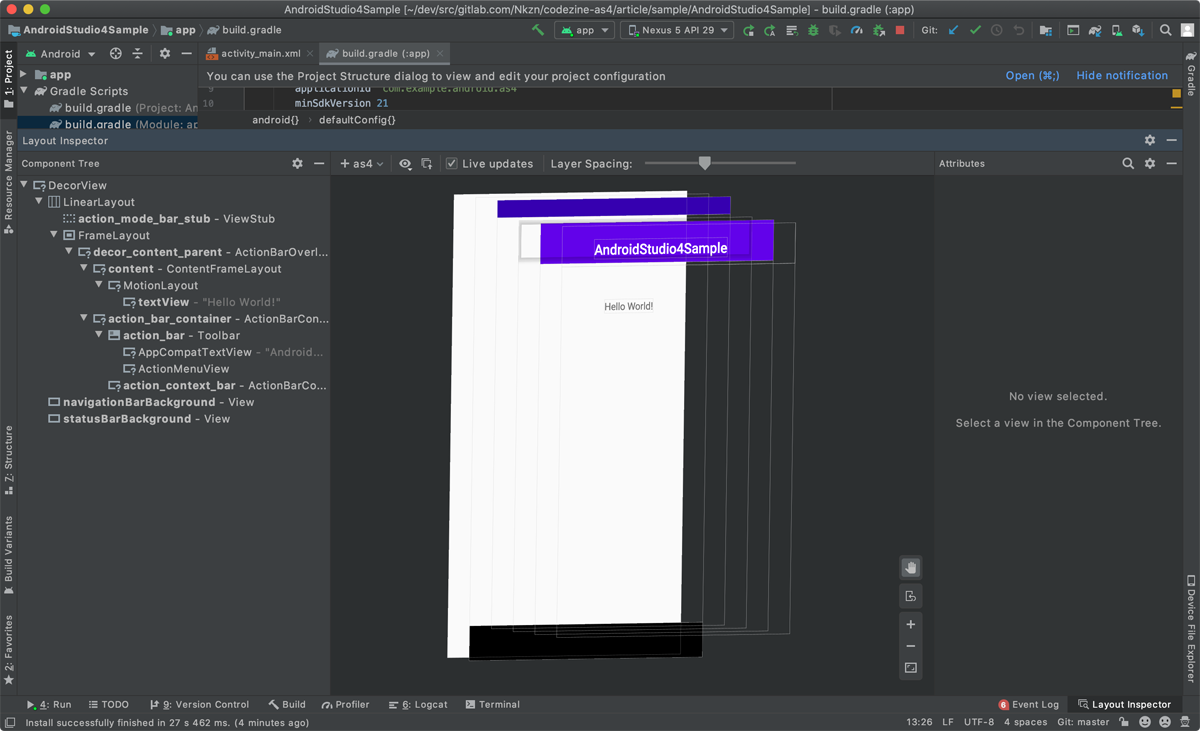Click the Hide notification link
The image size is (1200, 731).
point(1122,76)
